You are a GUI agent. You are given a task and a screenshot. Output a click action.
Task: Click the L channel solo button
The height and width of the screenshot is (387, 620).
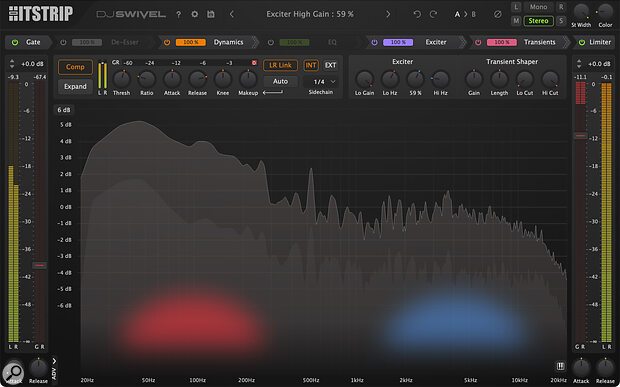516,7
